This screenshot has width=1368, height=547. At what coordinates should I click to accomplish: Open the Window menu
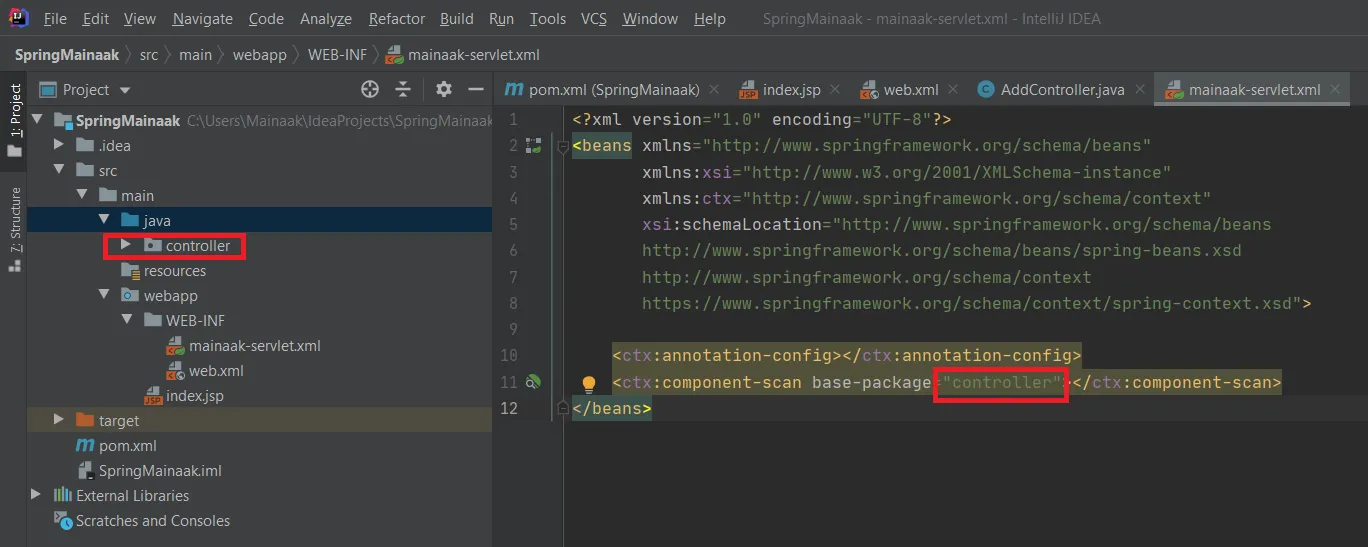pyautogui.click(x=650, y=19)
